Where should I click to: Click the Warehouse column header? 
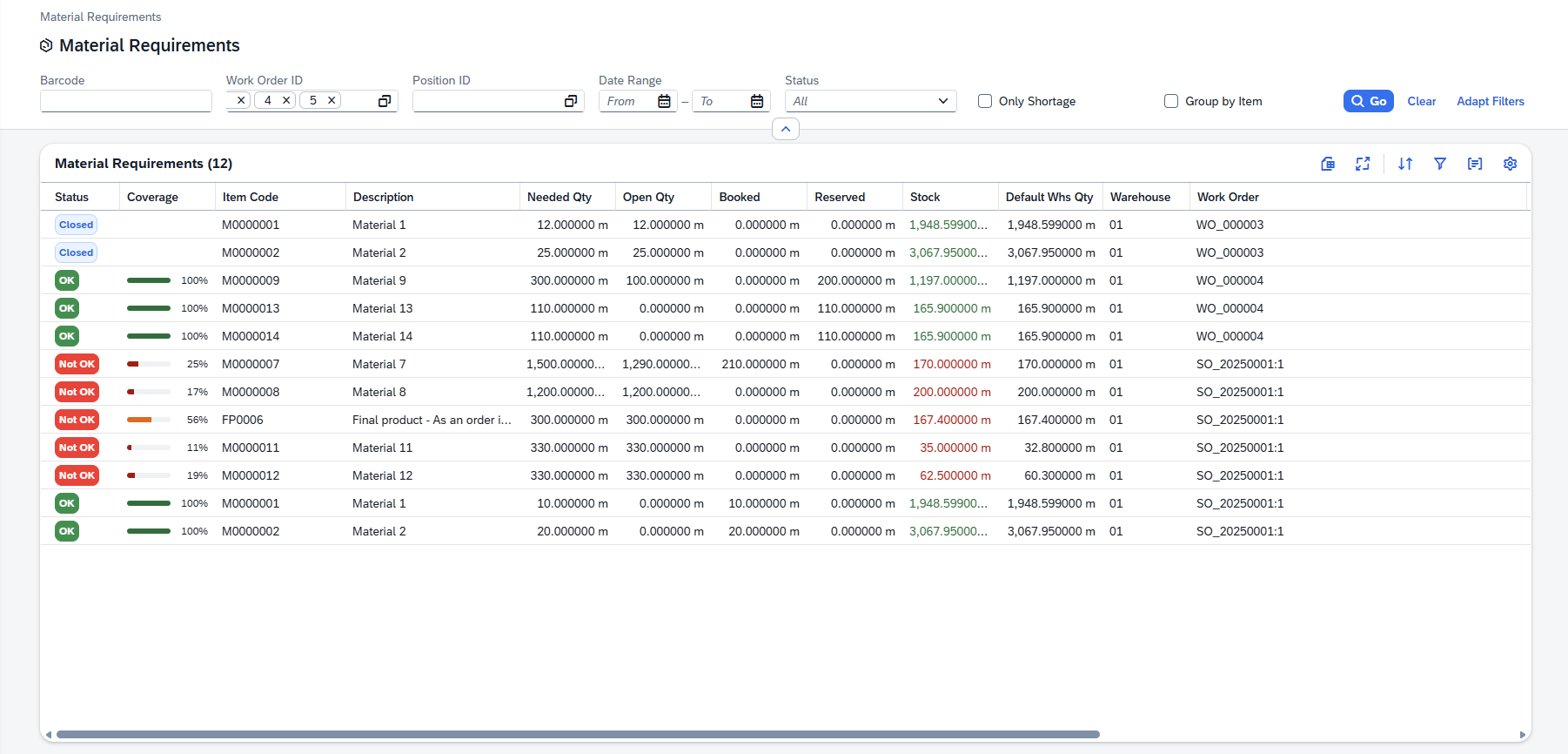[x=1146, y=197]
